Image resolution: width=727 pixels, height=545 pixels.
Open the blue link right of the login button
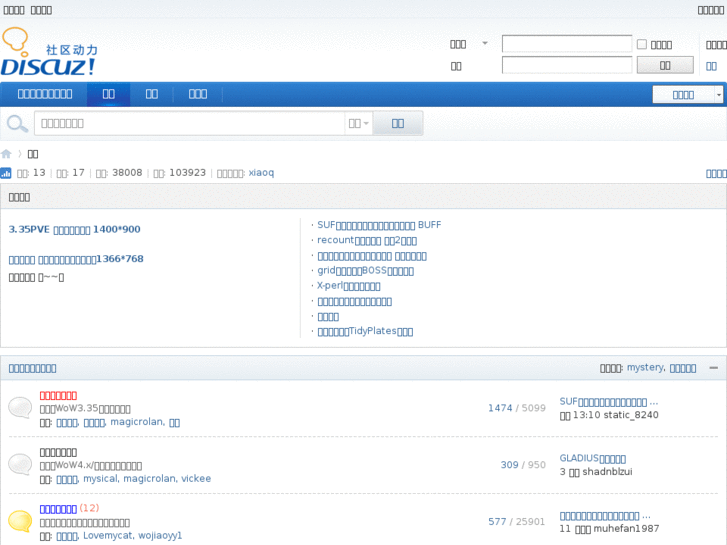click(711, 66)
